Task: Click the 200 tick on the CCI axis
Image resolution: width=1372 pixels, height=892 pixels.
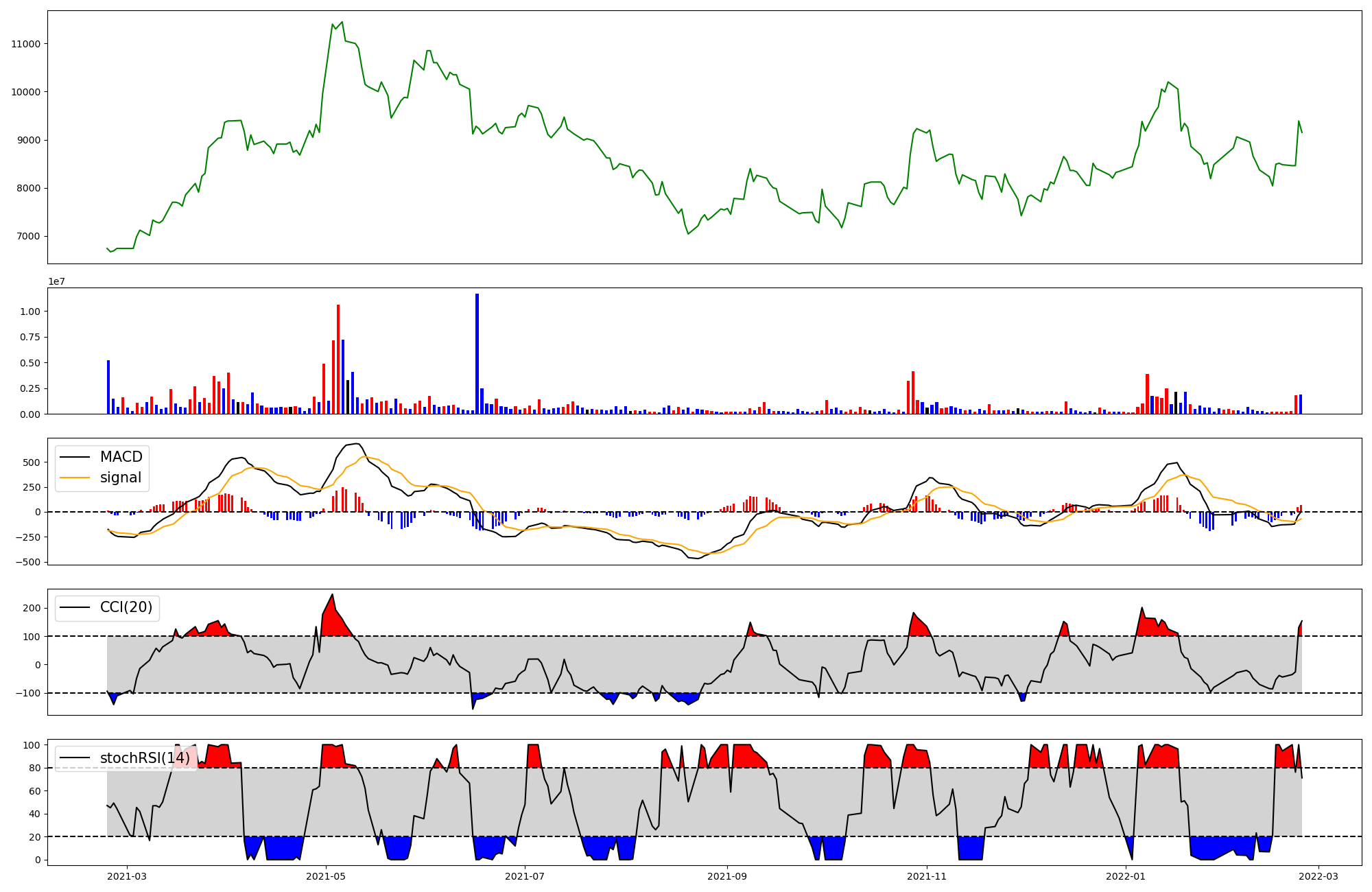Action: 32,608
